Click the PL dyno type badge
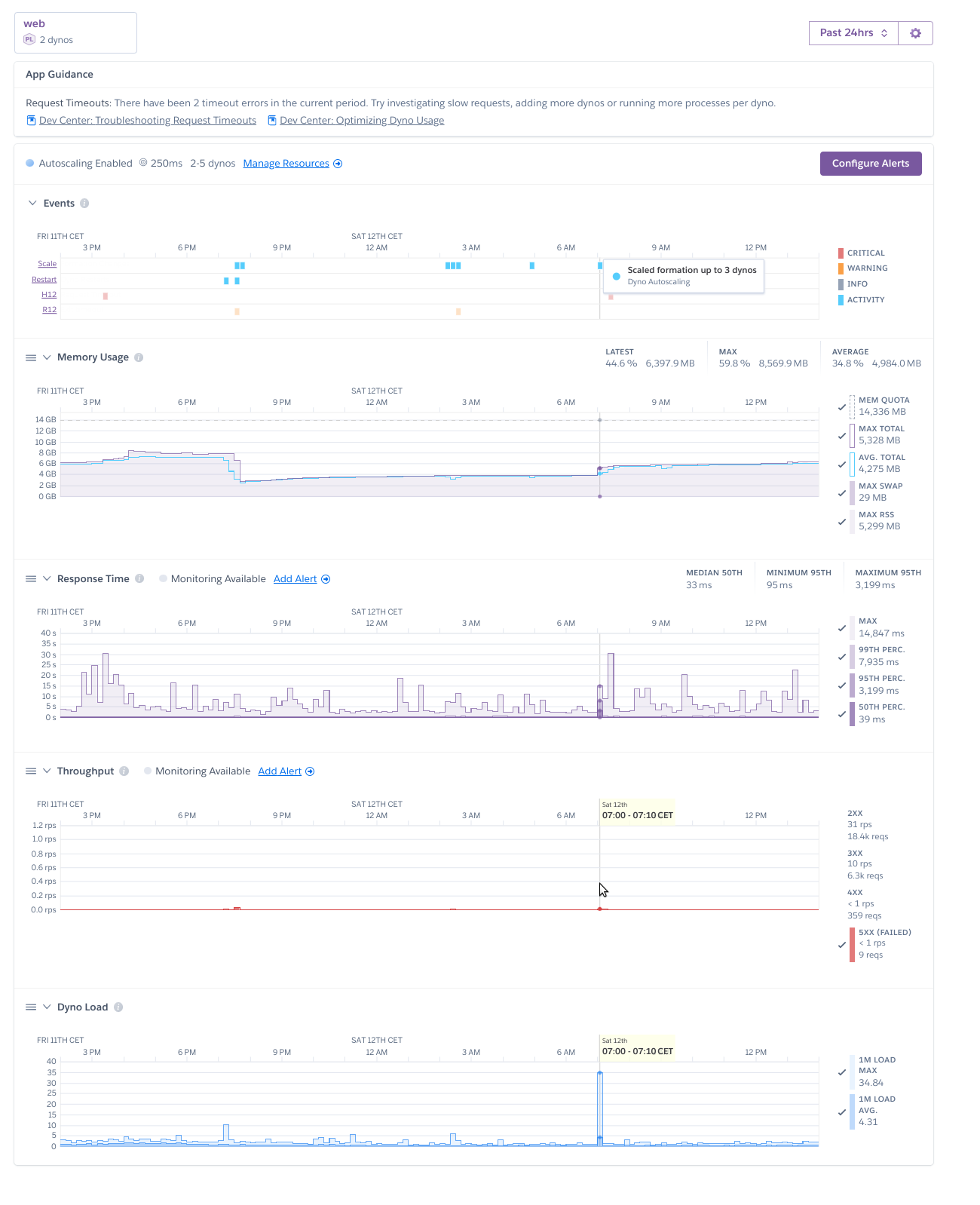The width and height of the screenshot is (980, 1205). coord(29,39)
